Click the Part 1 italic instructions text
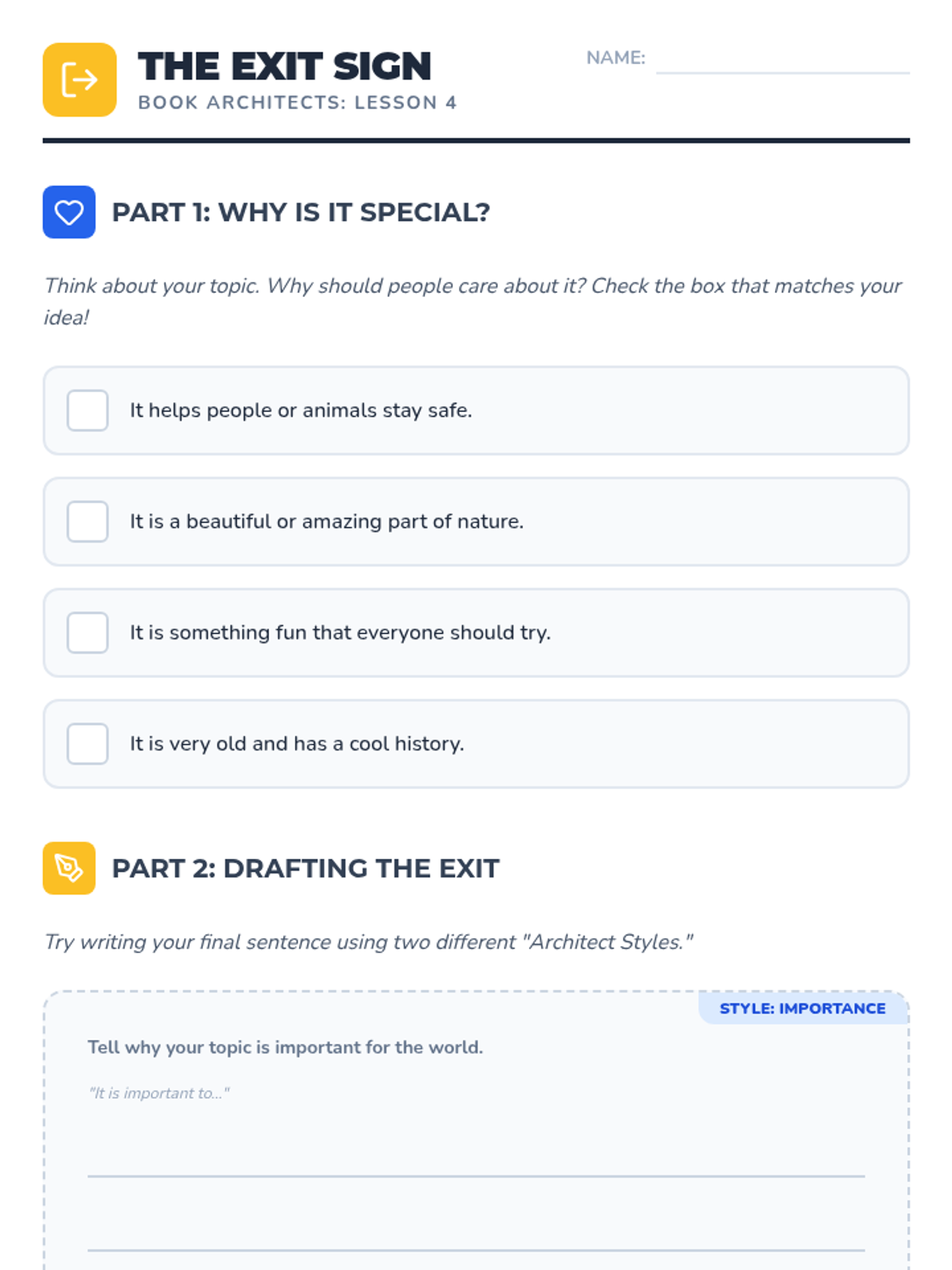This screenshot has width=952, height=1270. [473, 302]
